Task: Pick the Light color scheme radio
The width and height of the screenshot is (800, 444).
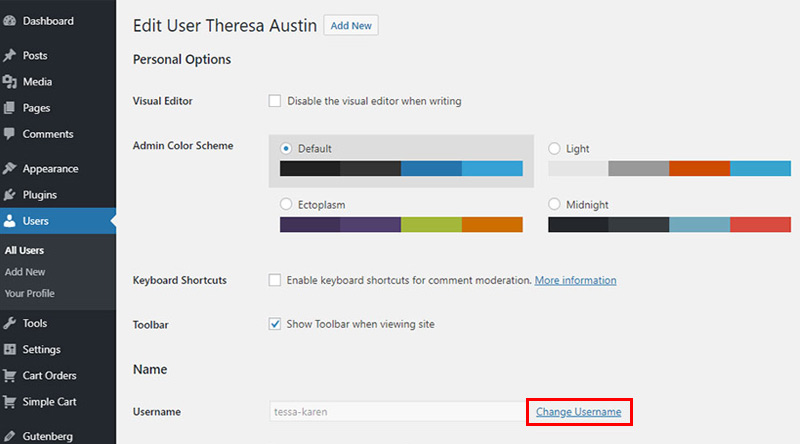Action: tap(554, 149)
